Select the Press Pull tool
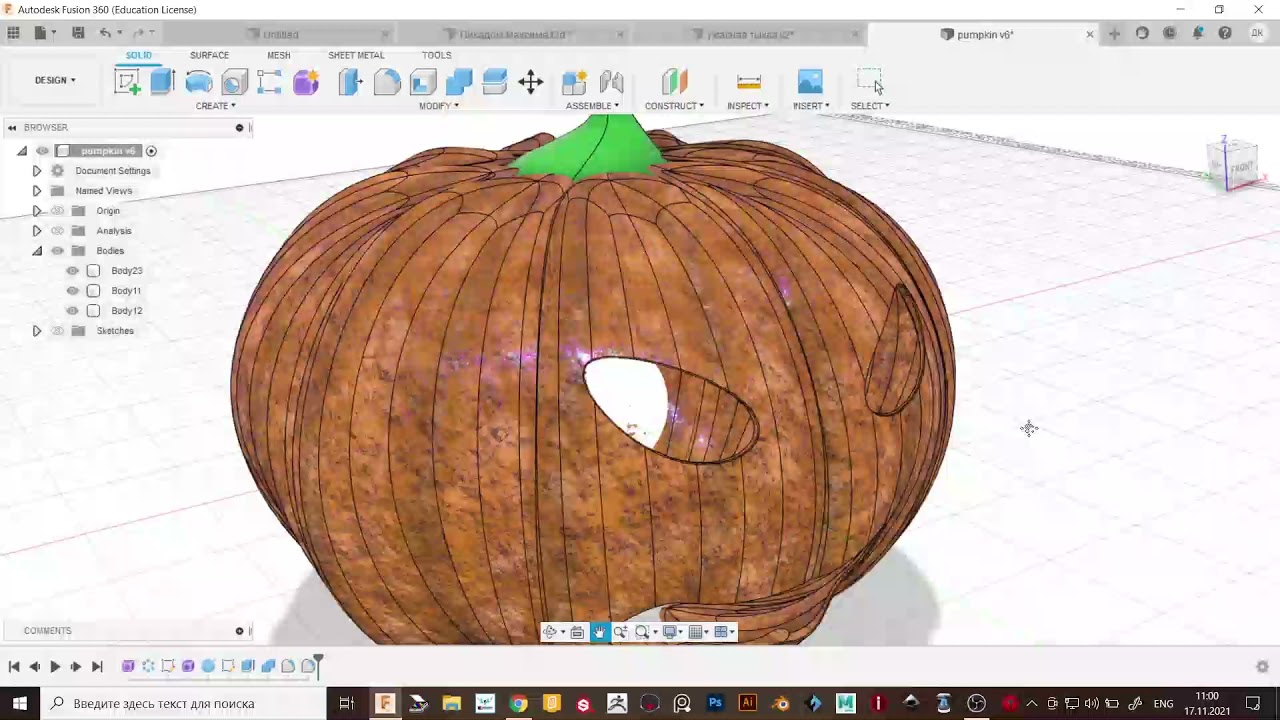 pyautogui.click(x=350, y=82)
